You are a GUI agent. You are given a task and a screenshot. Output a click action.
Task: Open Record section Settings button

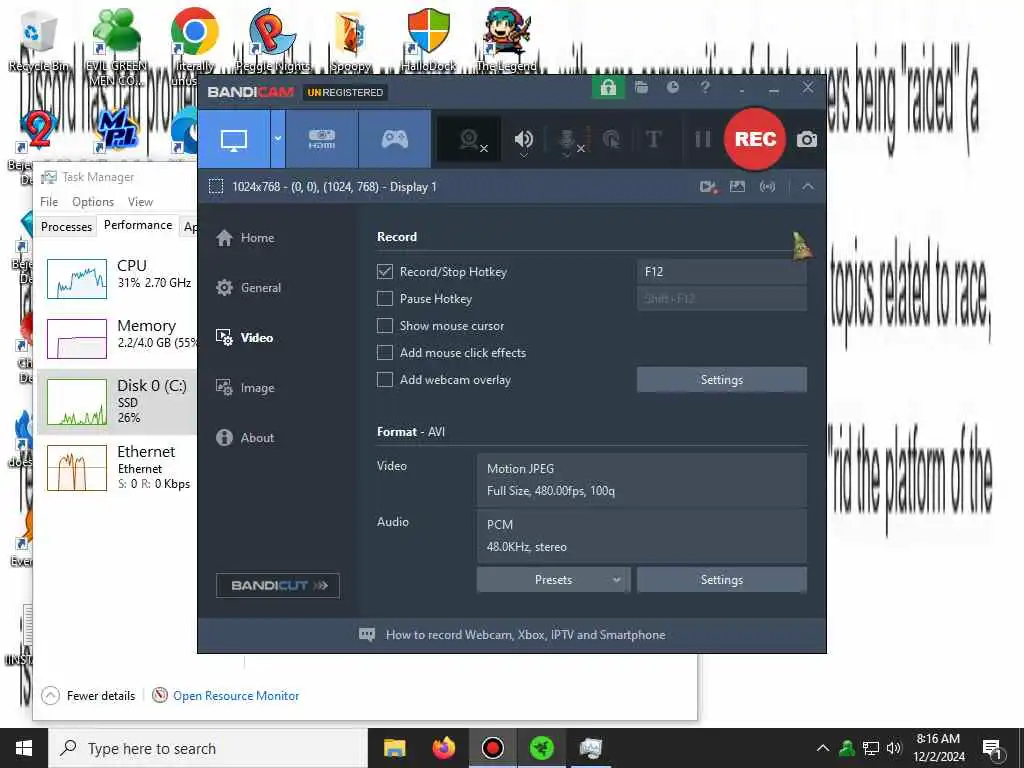click(722, 379)
